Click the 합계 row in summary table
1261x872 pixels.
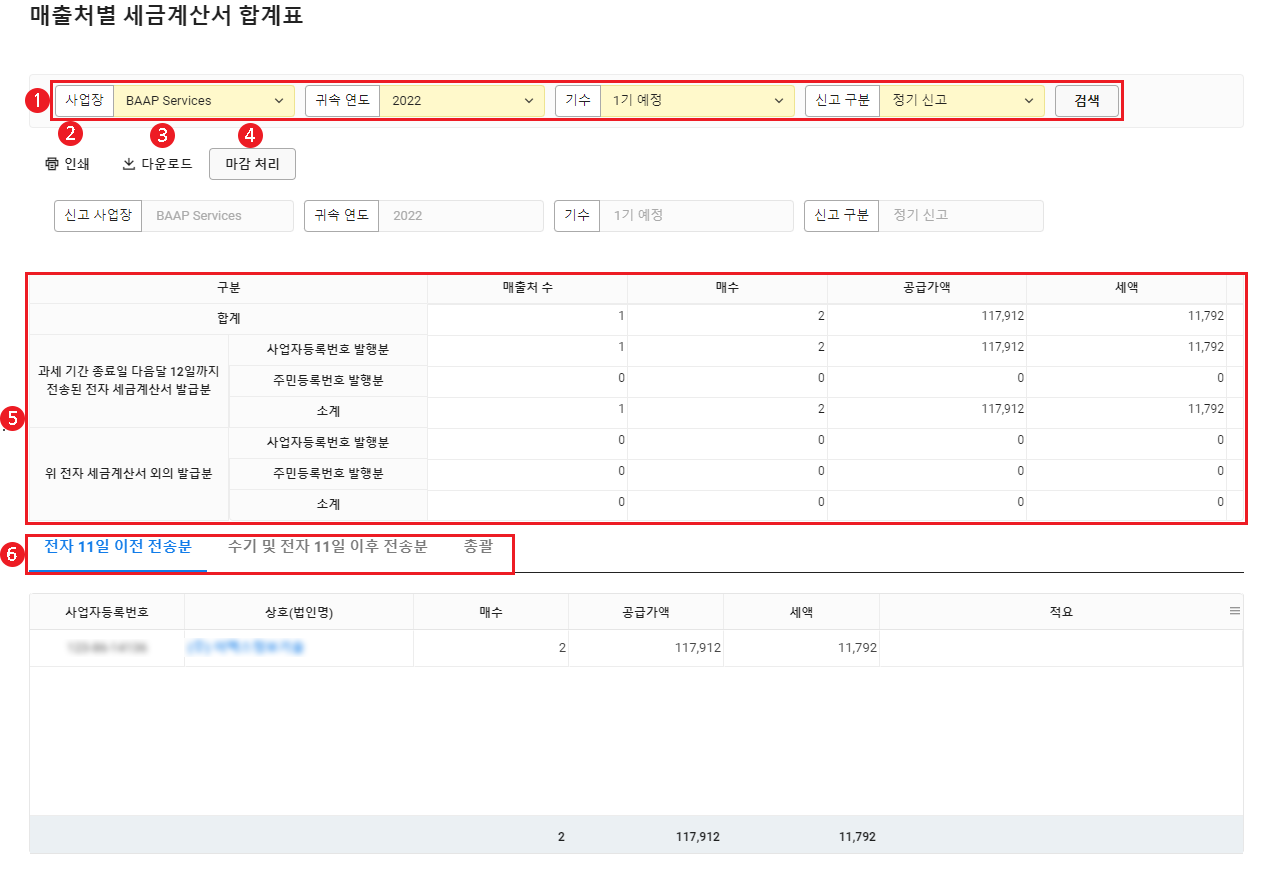(x=228, y=319)
